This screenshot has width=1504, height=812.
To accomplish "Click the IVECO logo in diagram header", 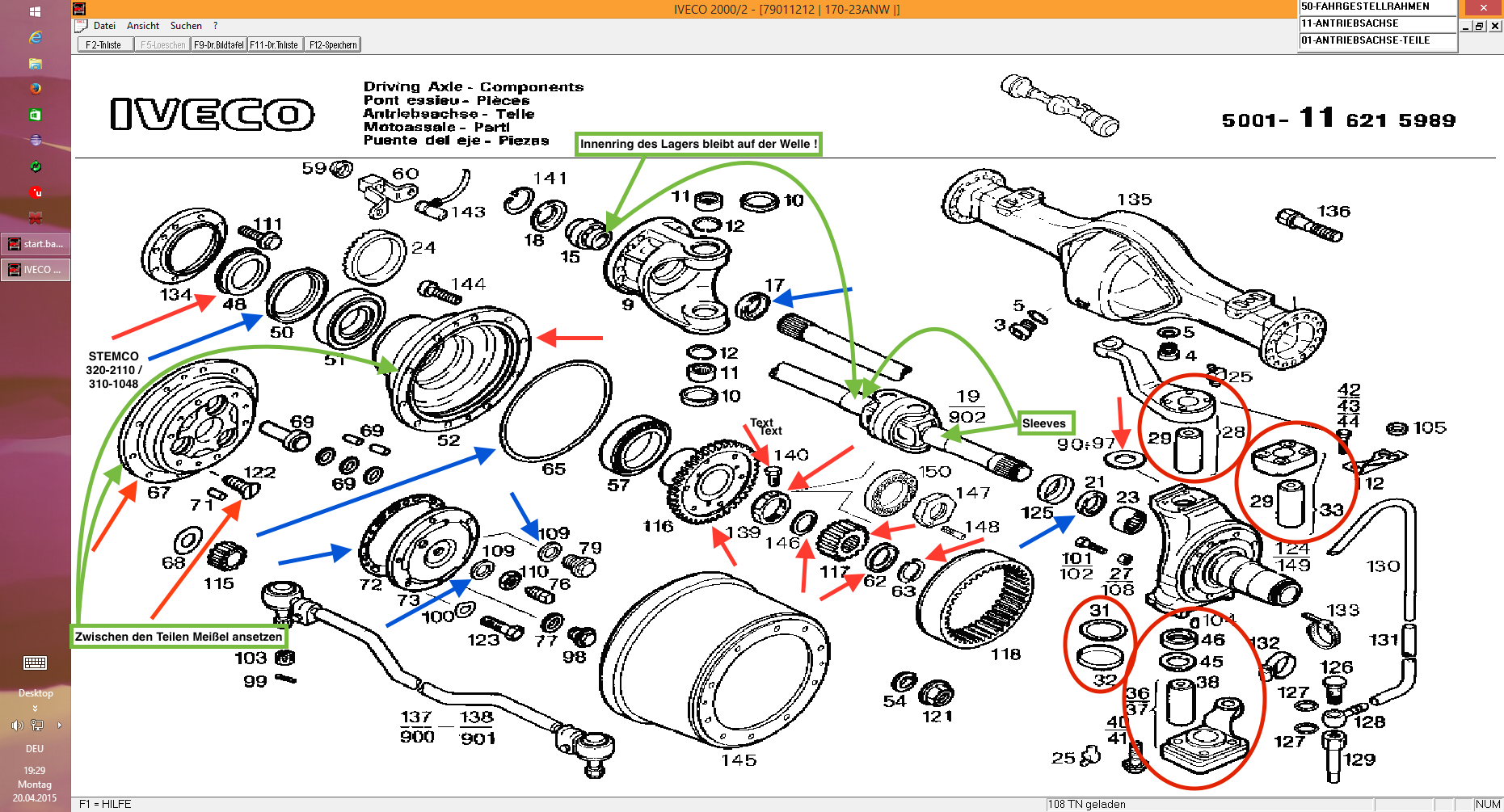I will click(x=212, y=114).
